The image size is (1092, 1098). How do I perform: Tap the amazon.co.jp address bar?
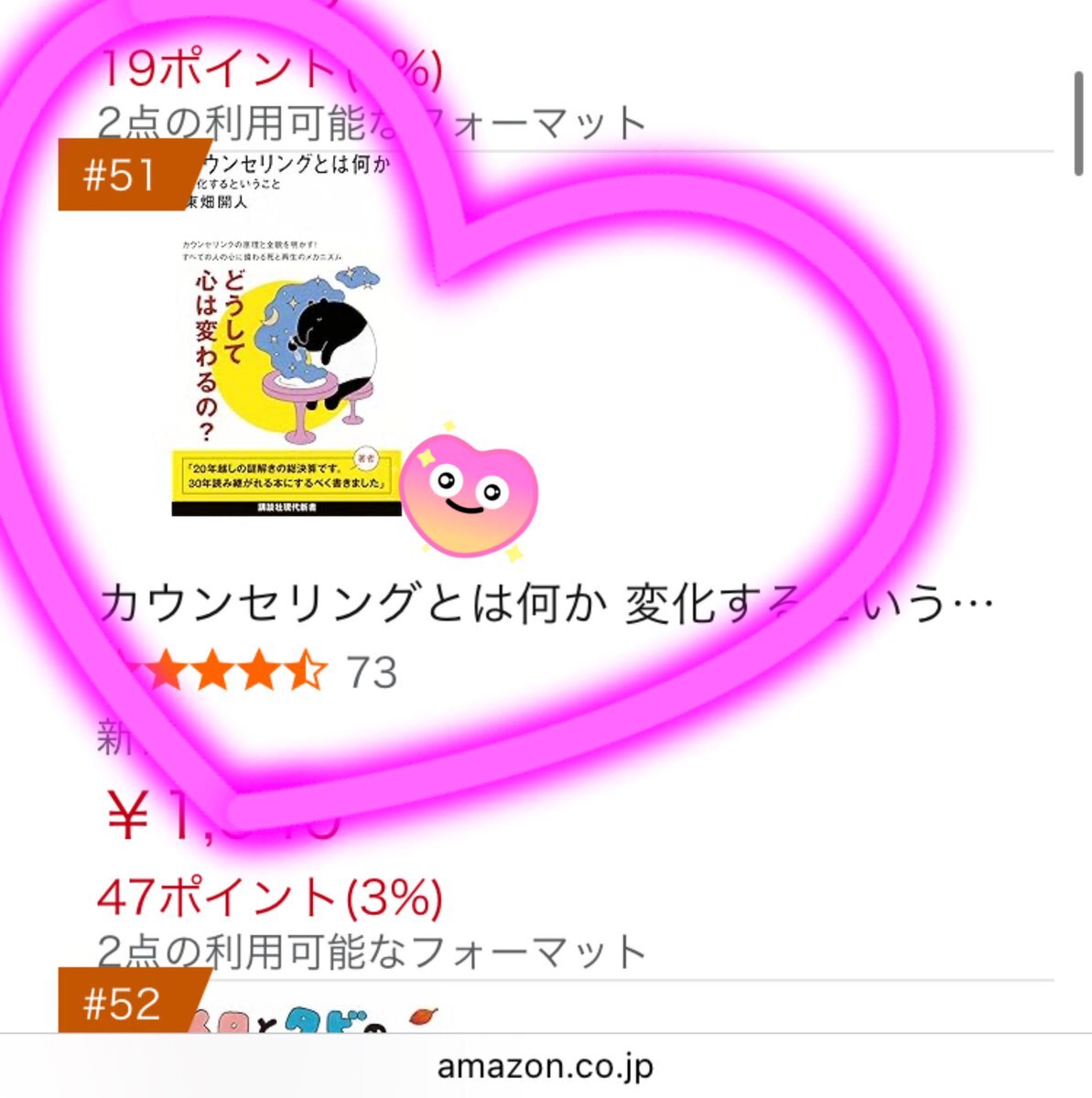546,1066
